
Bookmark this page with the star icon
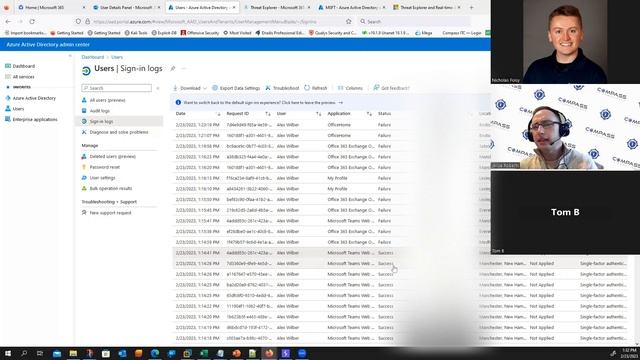349,21
